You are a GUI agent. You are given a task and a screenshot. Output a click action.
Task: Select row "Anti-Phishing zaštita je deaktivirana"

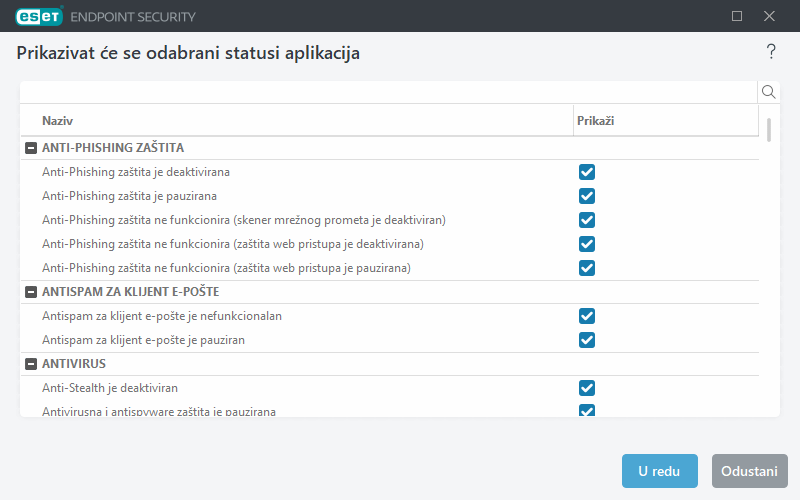coord(390,172)
